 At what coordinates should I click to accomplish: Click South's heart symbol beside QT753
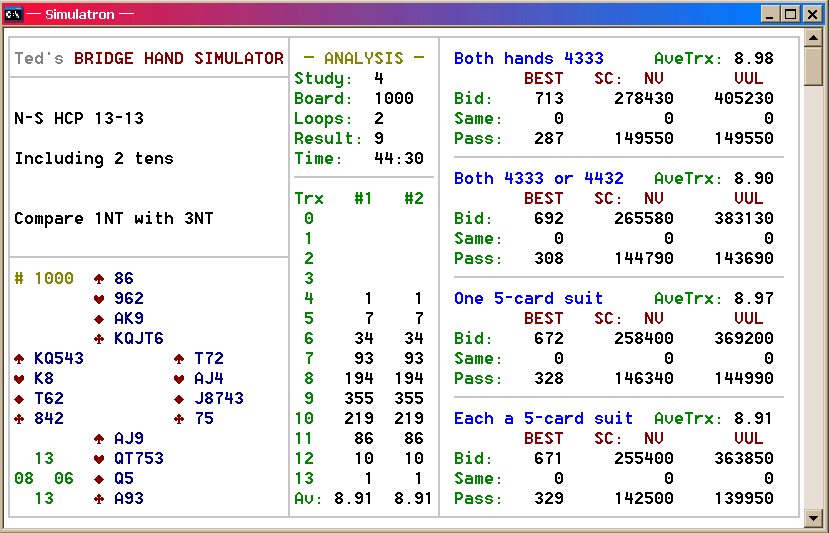(99, 459)
